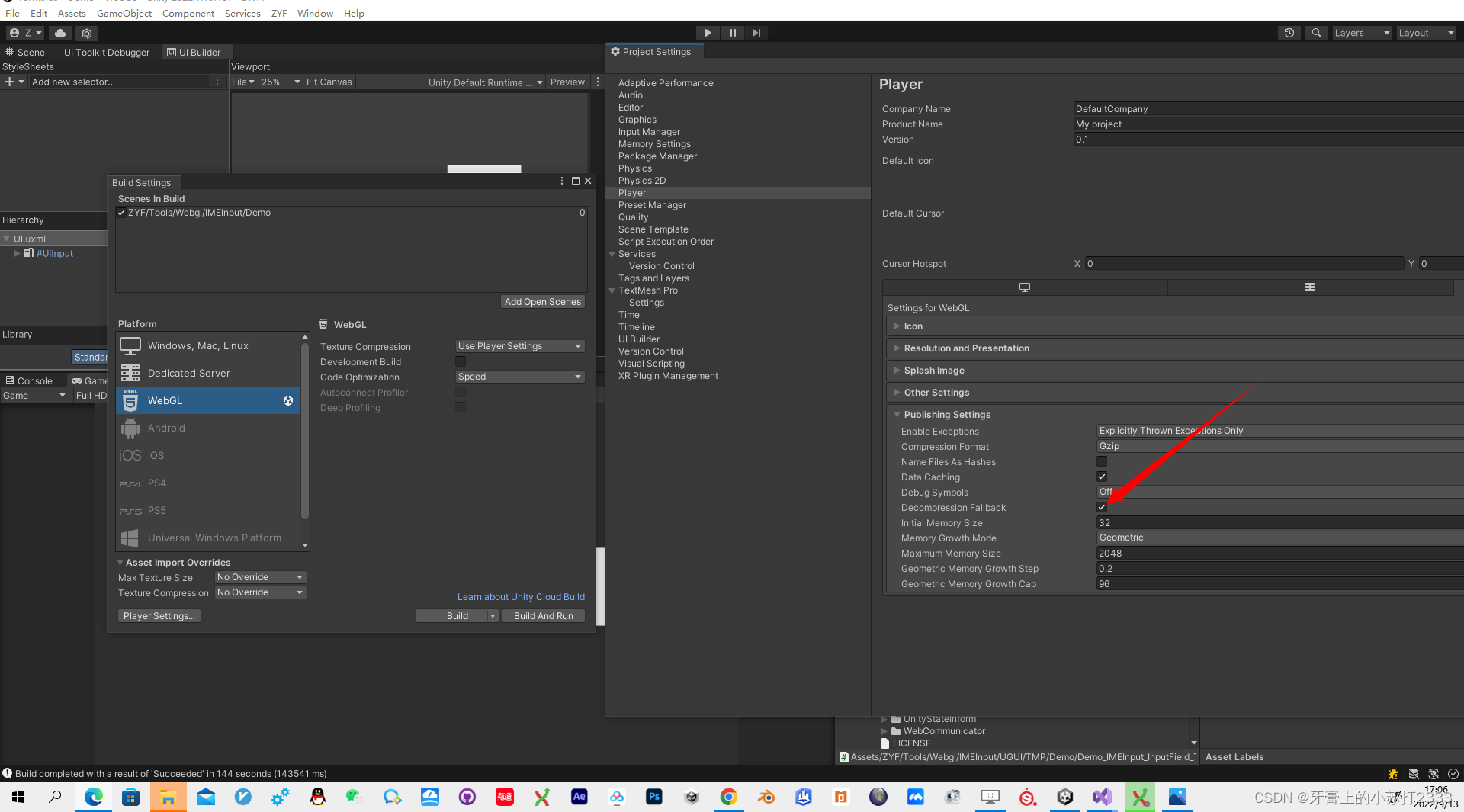The image size is (1464, 812).
Task: Open Memory Growth Mode dropdown
Action: (1279, 538)
